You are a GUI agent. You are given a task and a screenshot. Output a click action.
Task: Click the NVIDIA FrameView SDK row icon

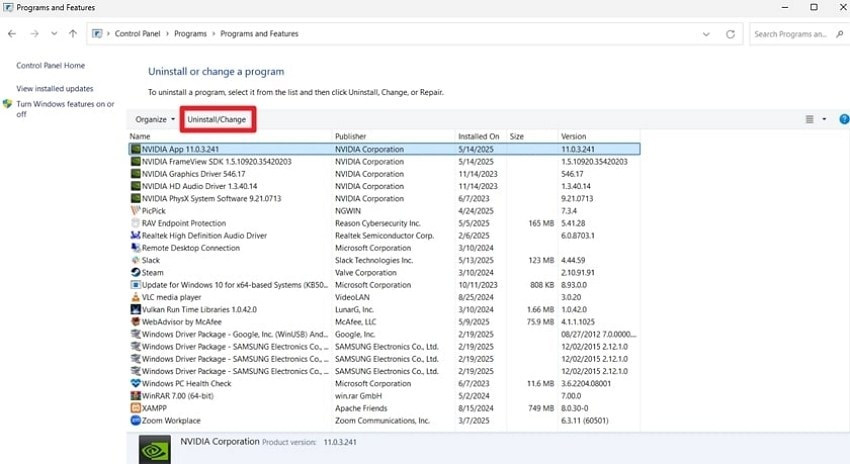point(136,162)
